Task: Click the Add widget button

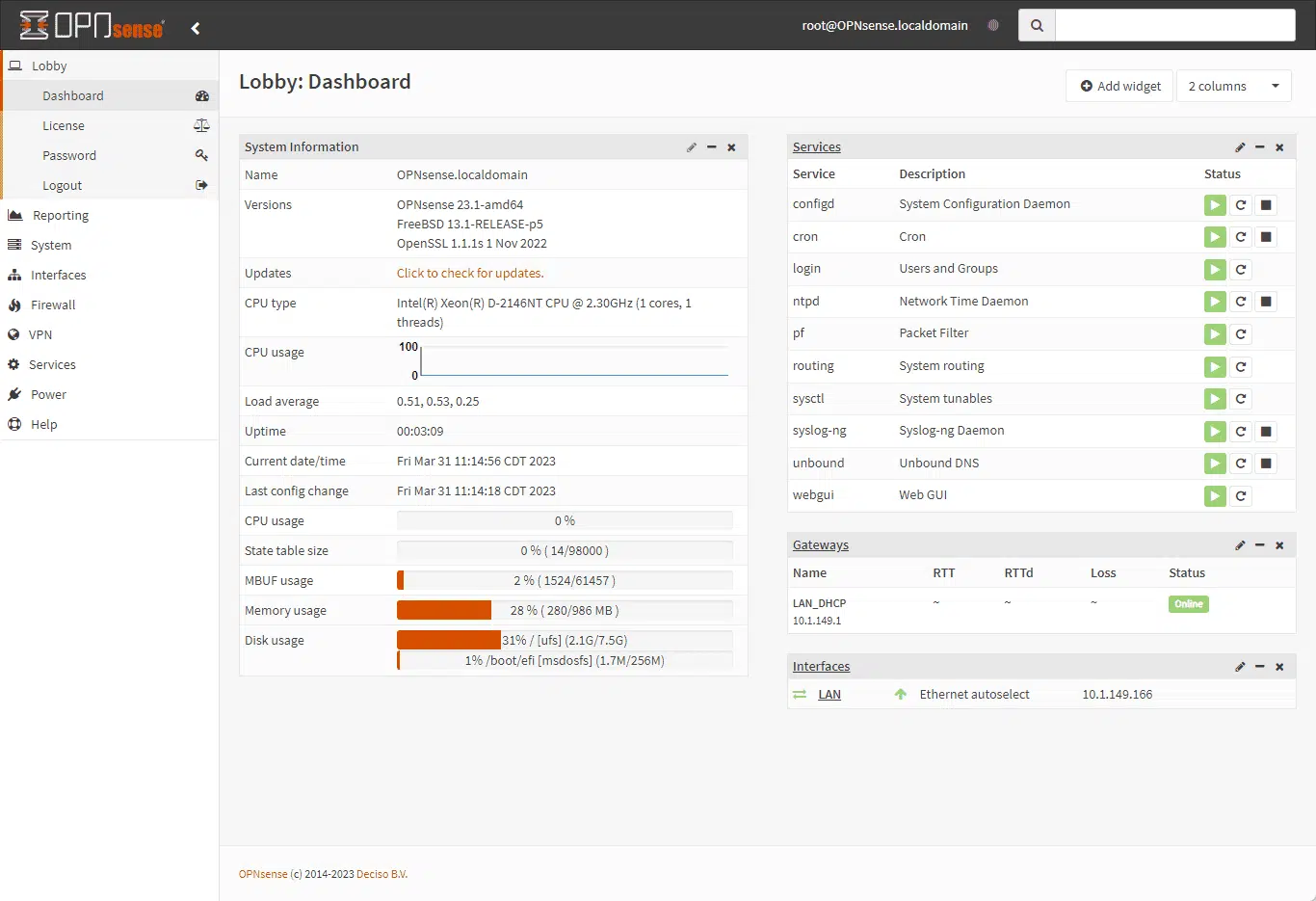Action: tap(1119, 86)
